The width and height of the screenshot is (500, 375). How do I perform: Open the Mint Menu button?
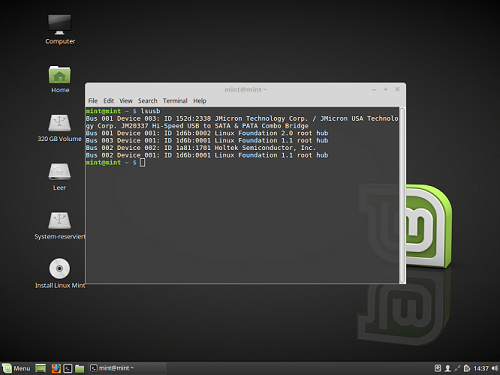[x=17, y=368]
